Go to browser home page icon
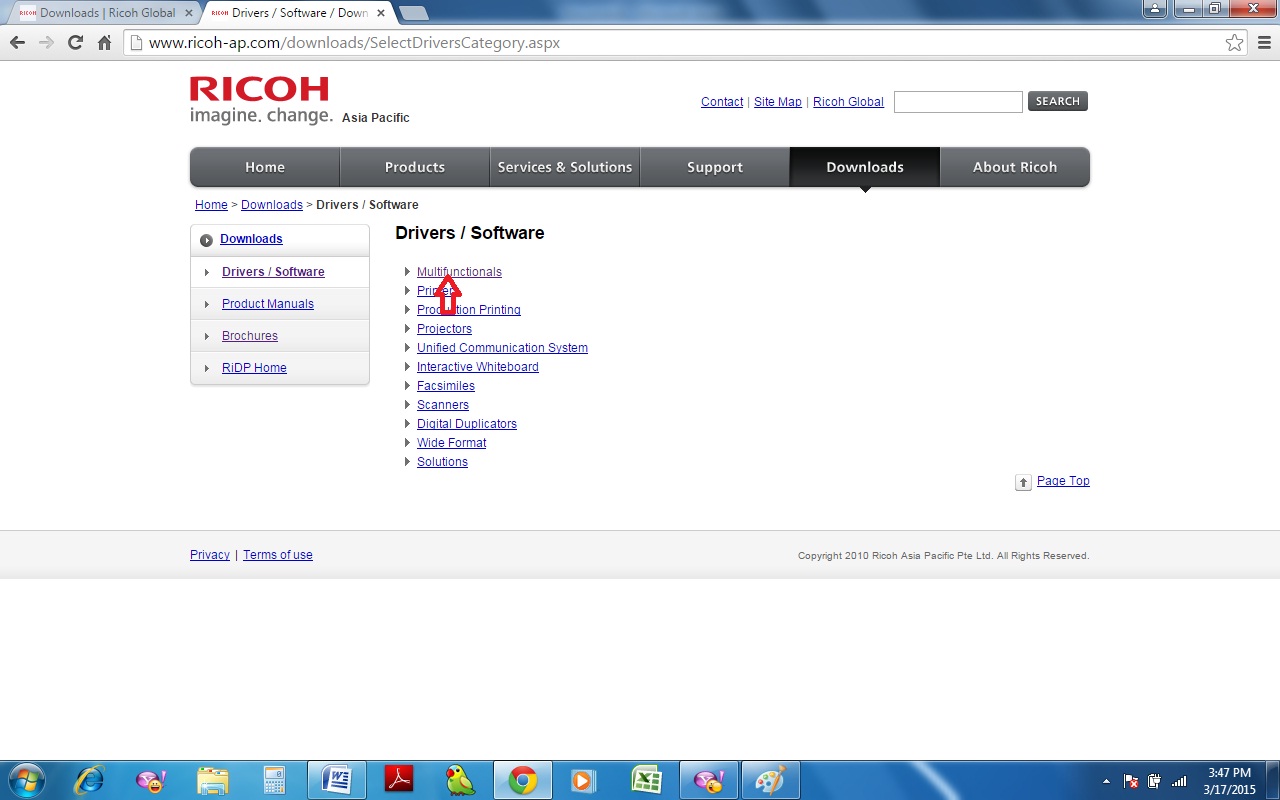Screen dimensions: 1280x800 tap(104, 43)
